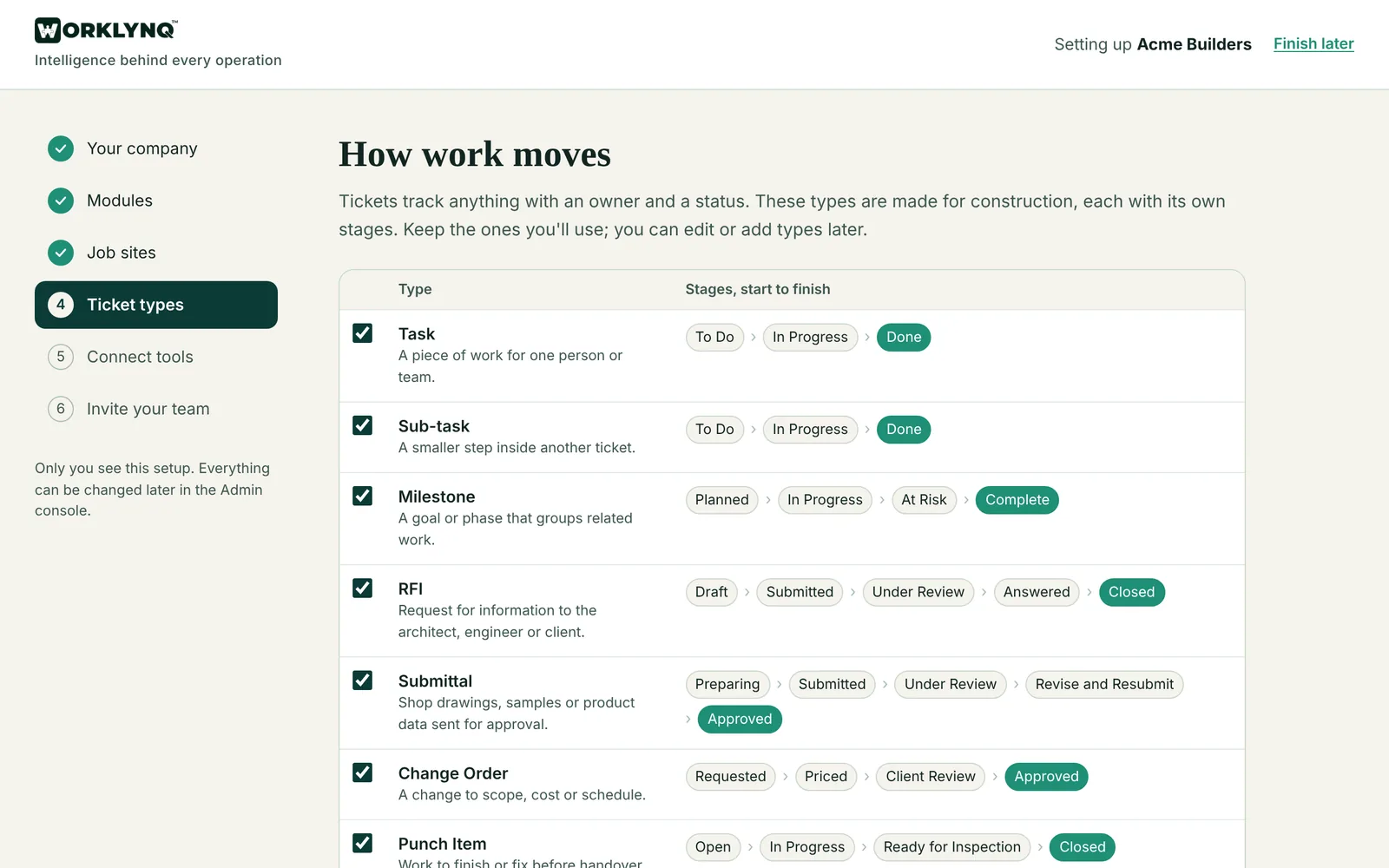Uncheck the Milestone ticket type
The image size is (1389, 868).
coord(363,496)
